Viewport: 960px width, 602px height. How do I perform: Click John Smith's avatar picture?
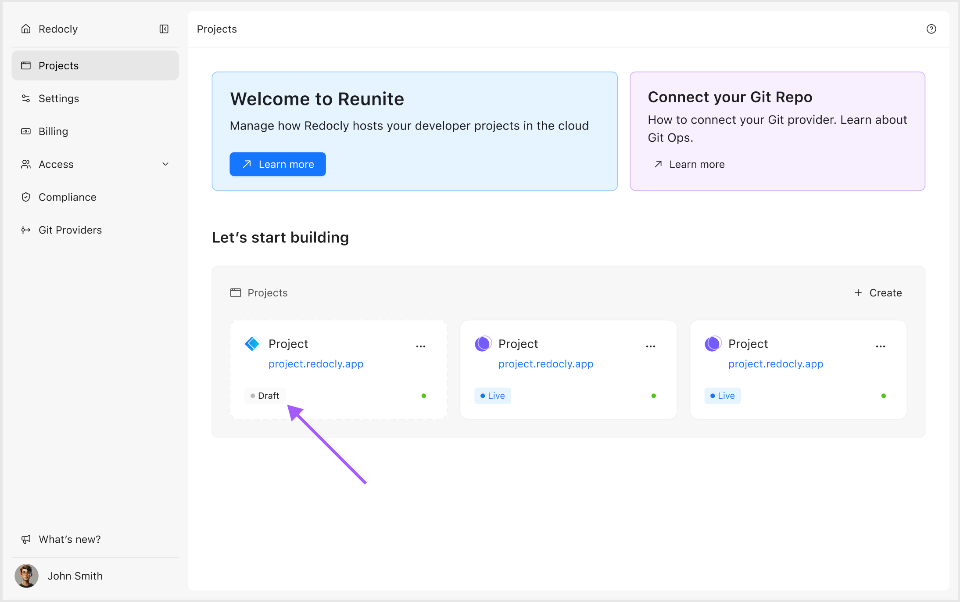pyautogui.click(x=26, y=576)
